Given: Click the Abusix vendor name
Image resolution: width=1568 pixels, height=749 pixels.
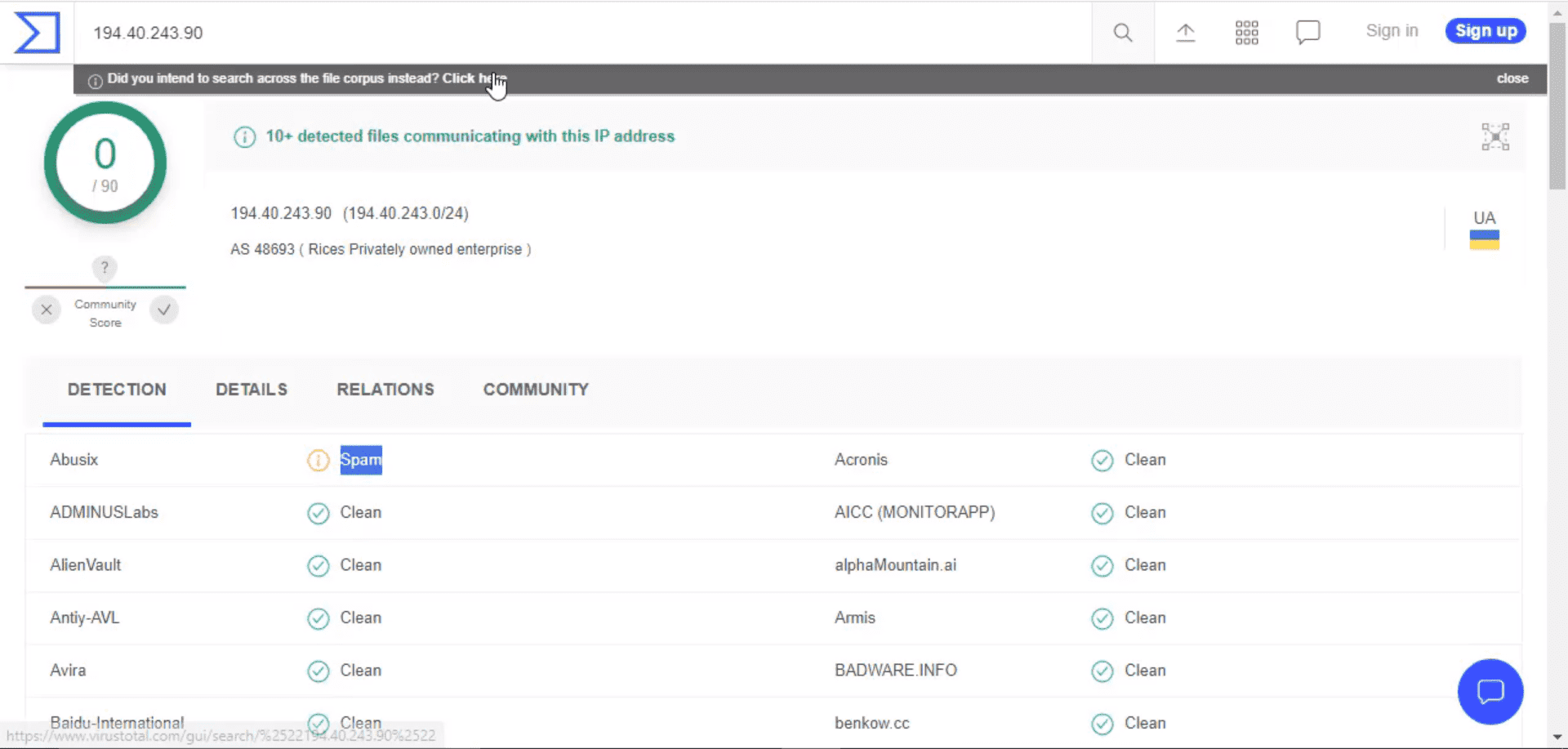Looking at the screenshot, I should click(x=74, y=460).
